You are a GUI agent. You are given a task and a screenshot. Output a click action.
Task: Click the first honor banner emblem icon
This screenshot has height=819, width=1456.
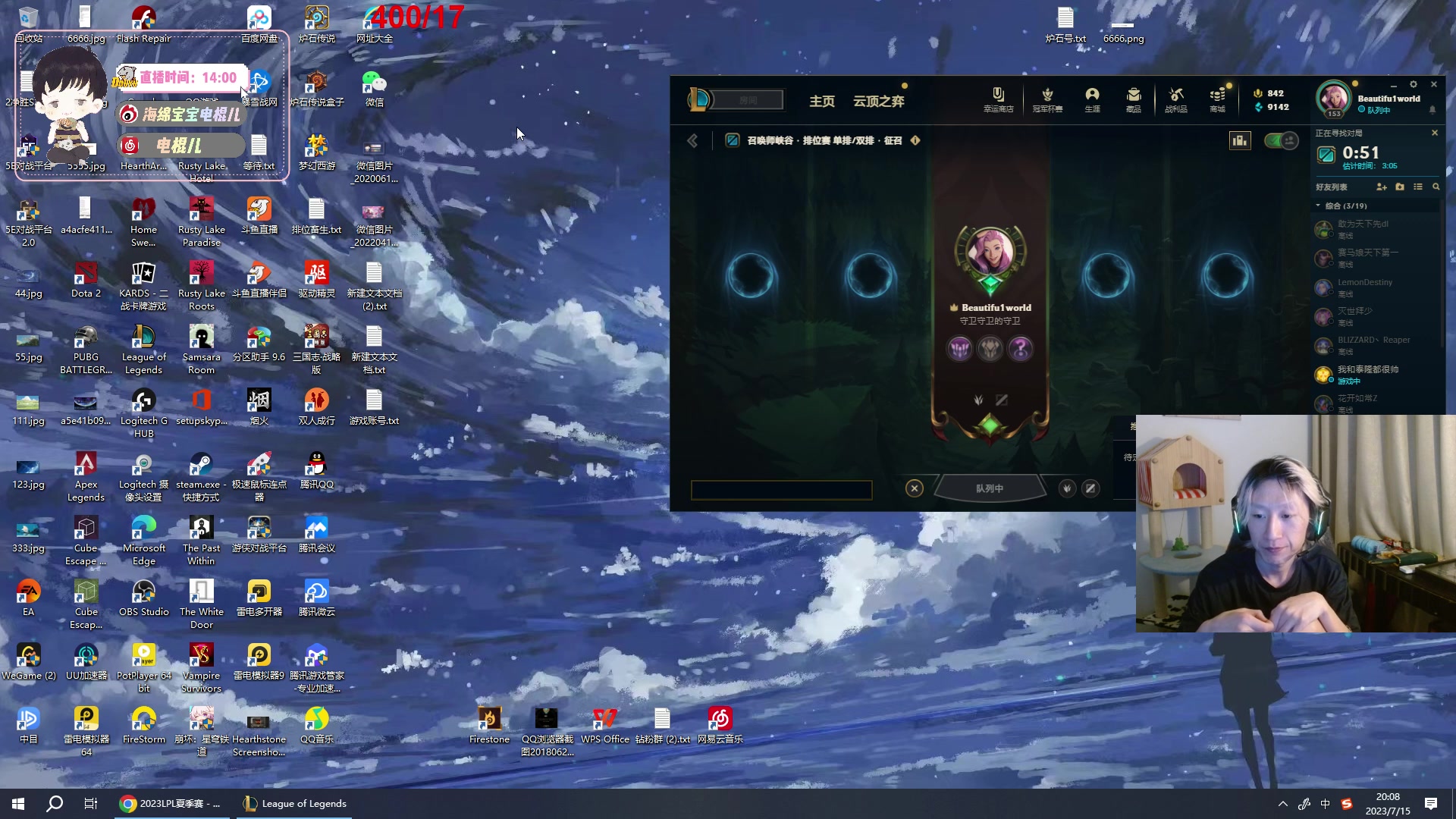(959, 349)
